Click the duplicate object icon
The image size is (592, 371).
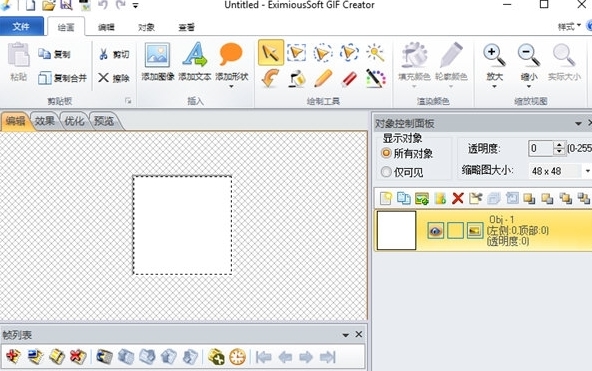click(x=404, y=198)
